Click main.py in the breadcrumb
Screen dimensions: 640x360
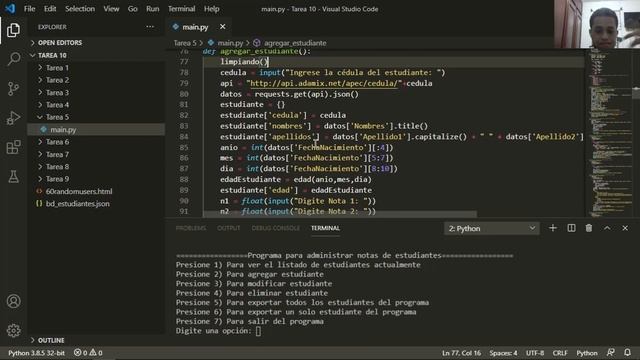pyautogui.click(x=230, y=43)
